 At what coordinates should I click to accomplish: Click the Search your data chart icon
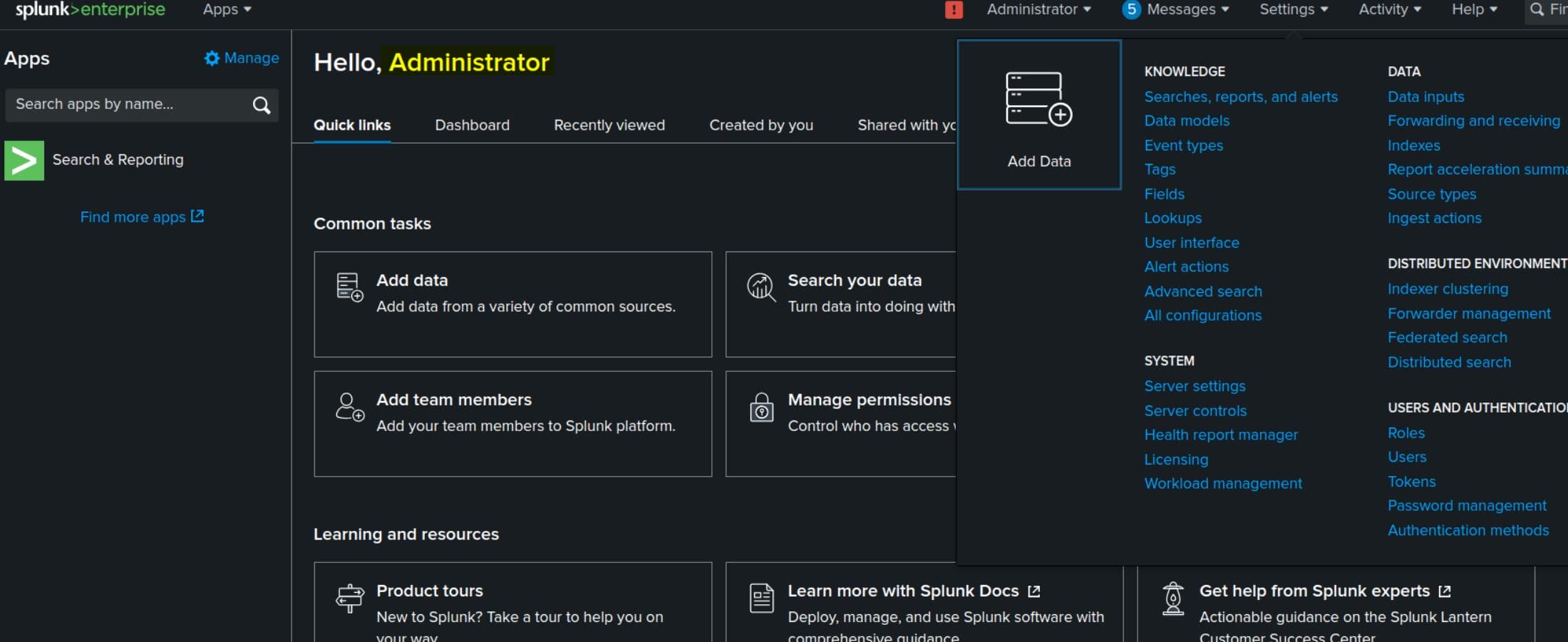(x=761, y=287)
